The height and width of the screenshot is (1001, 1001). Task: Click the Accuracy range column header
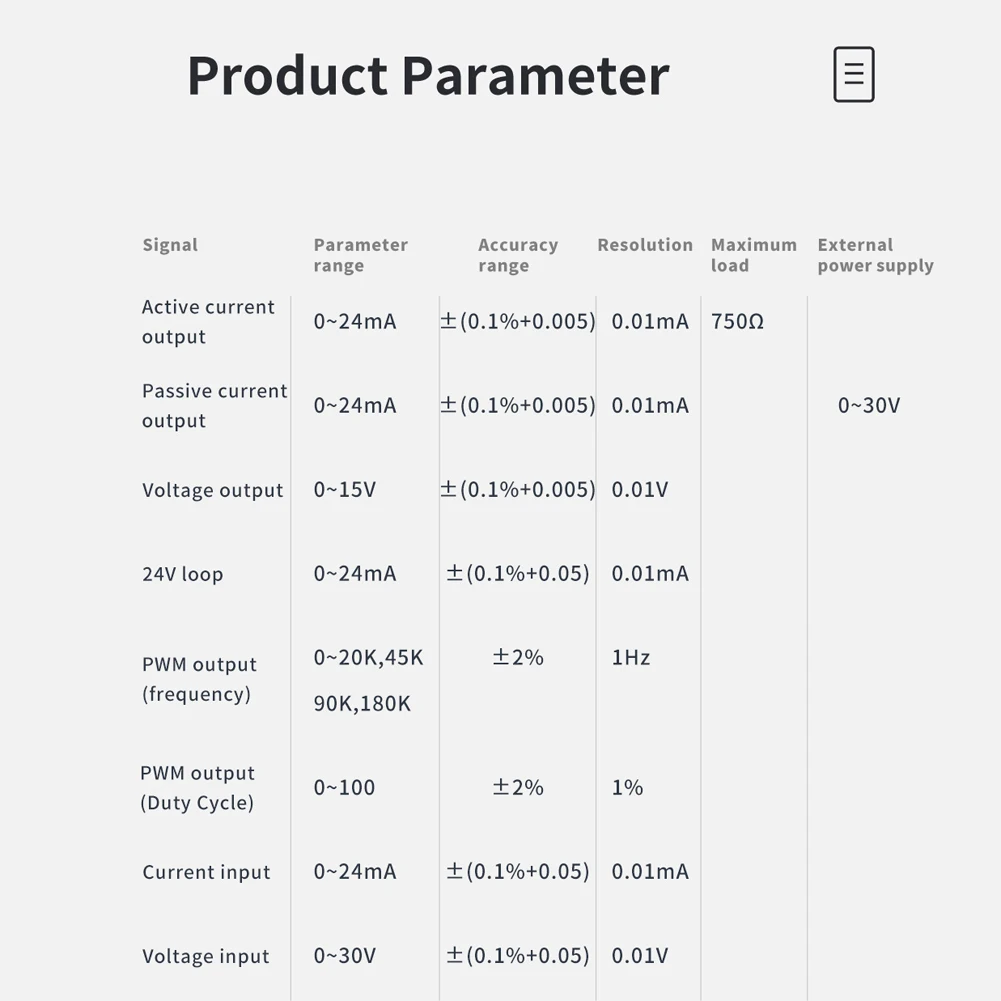(x=517, y=255)
